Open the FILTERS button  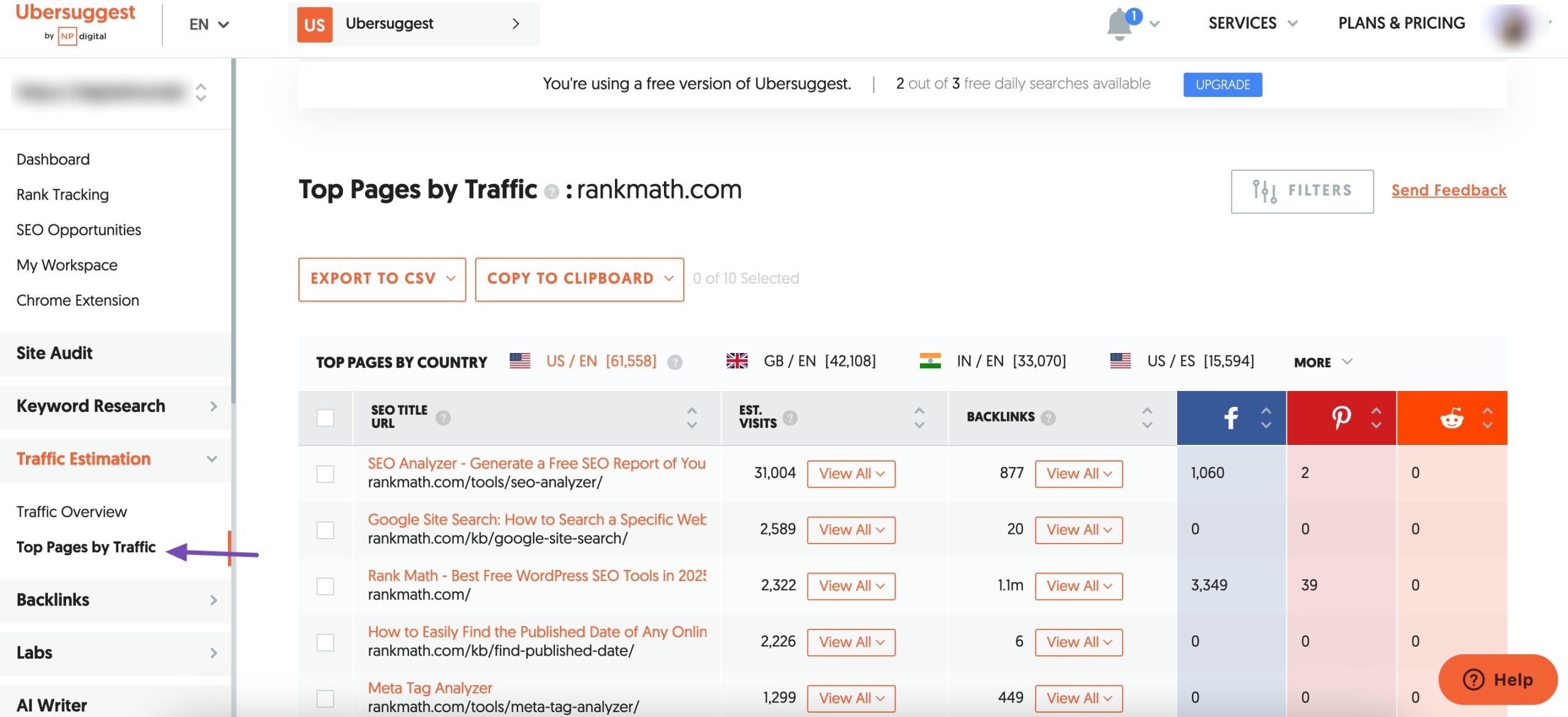[x=1302, y=191]
